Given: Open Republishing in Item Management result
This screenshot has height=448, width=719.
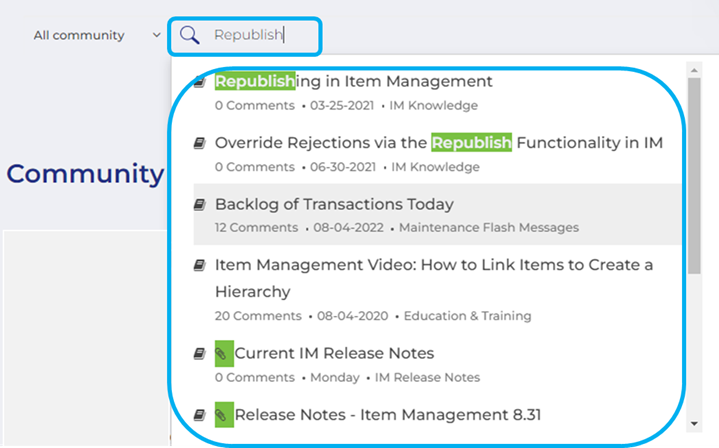Looking at the screenshot, I should click(354, 82).
